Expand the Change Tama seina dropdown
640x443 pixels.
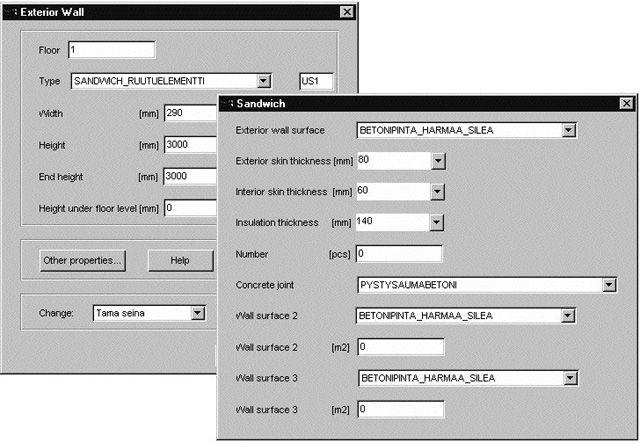[x=197, y=313]
